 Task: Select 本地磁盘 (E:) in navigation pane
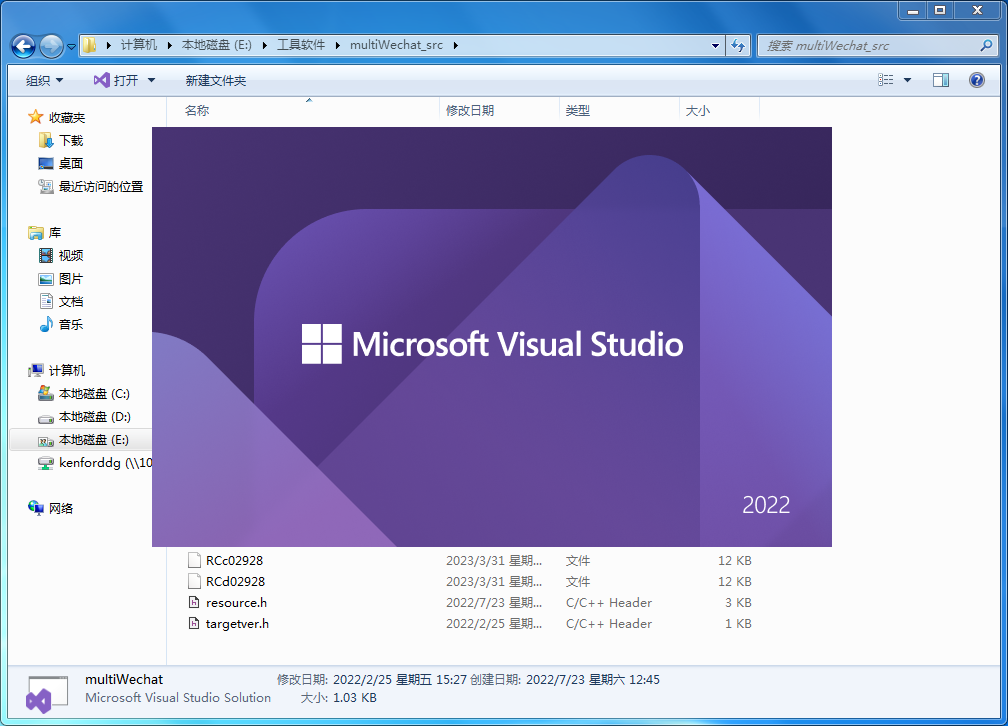94,440
